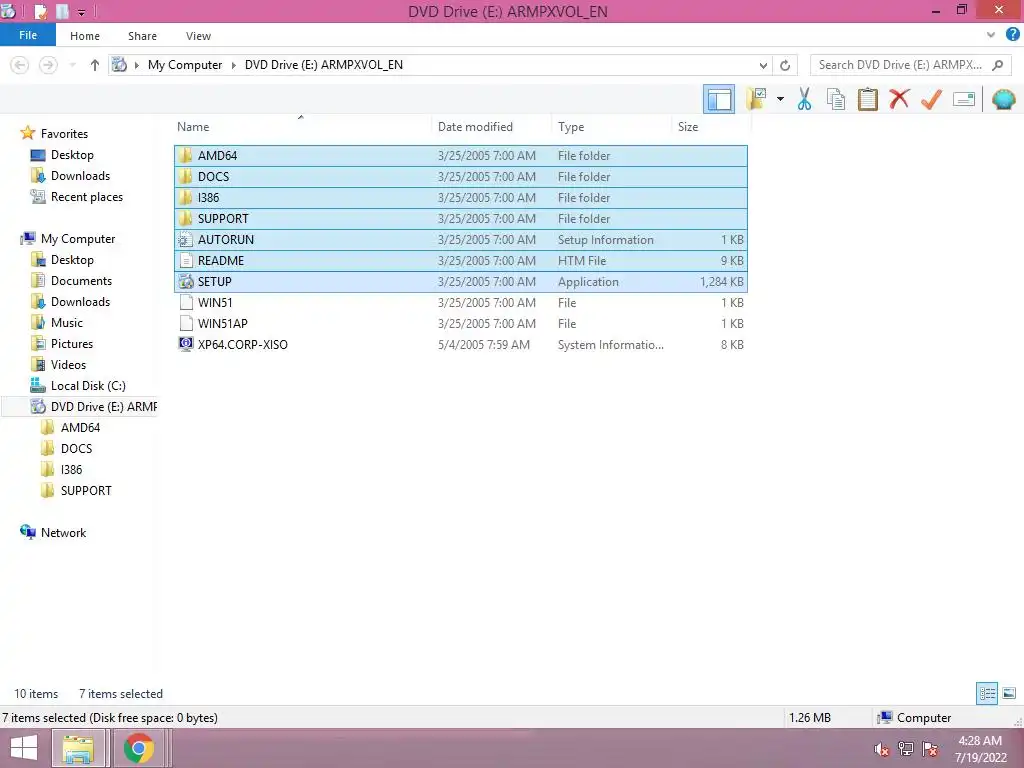
Task: Select the XP64.CORP-XISO file
Action: 460,344
